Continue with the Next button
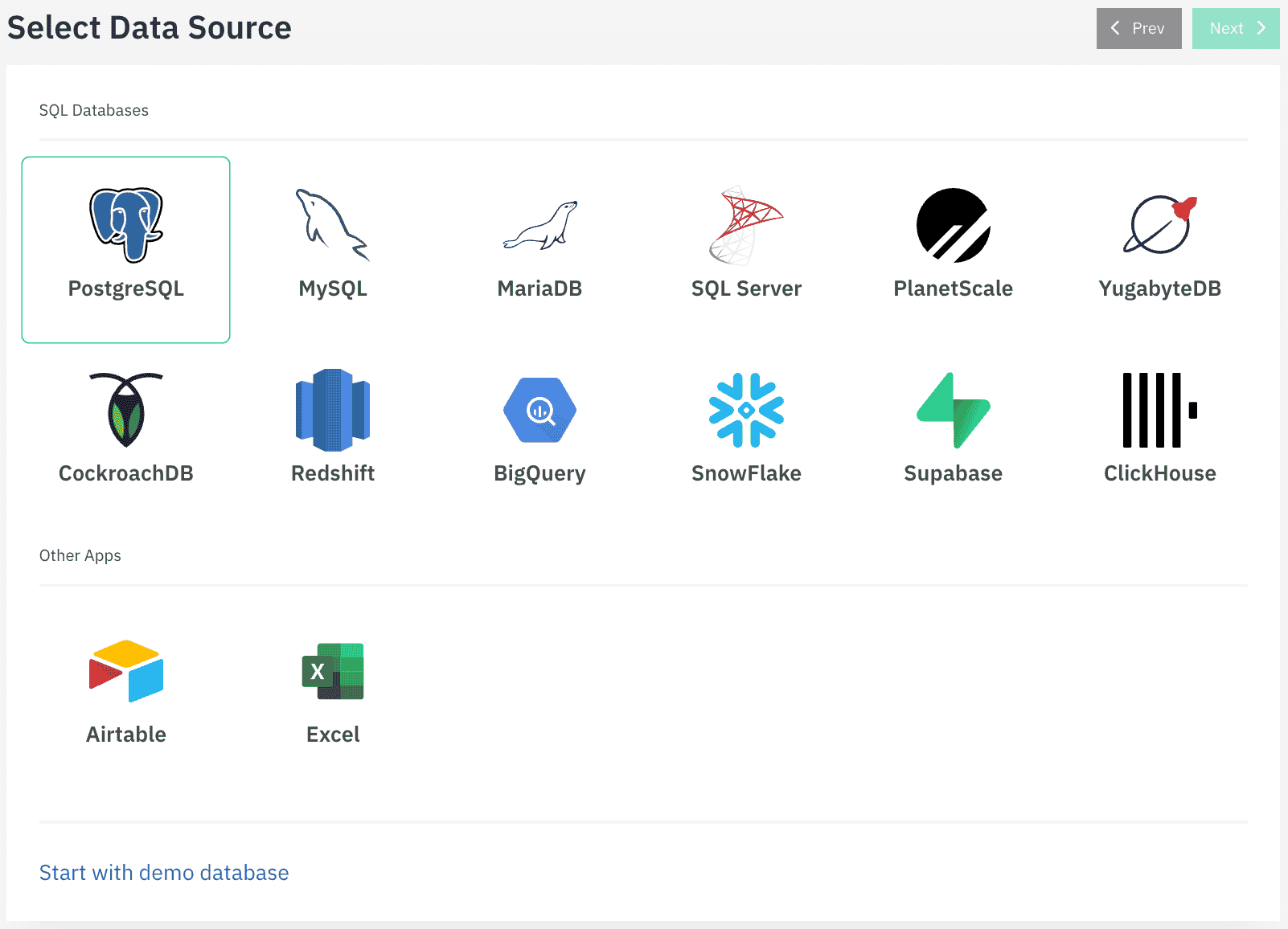Viewport: 1288px width, 929px height. (1236, 28)
